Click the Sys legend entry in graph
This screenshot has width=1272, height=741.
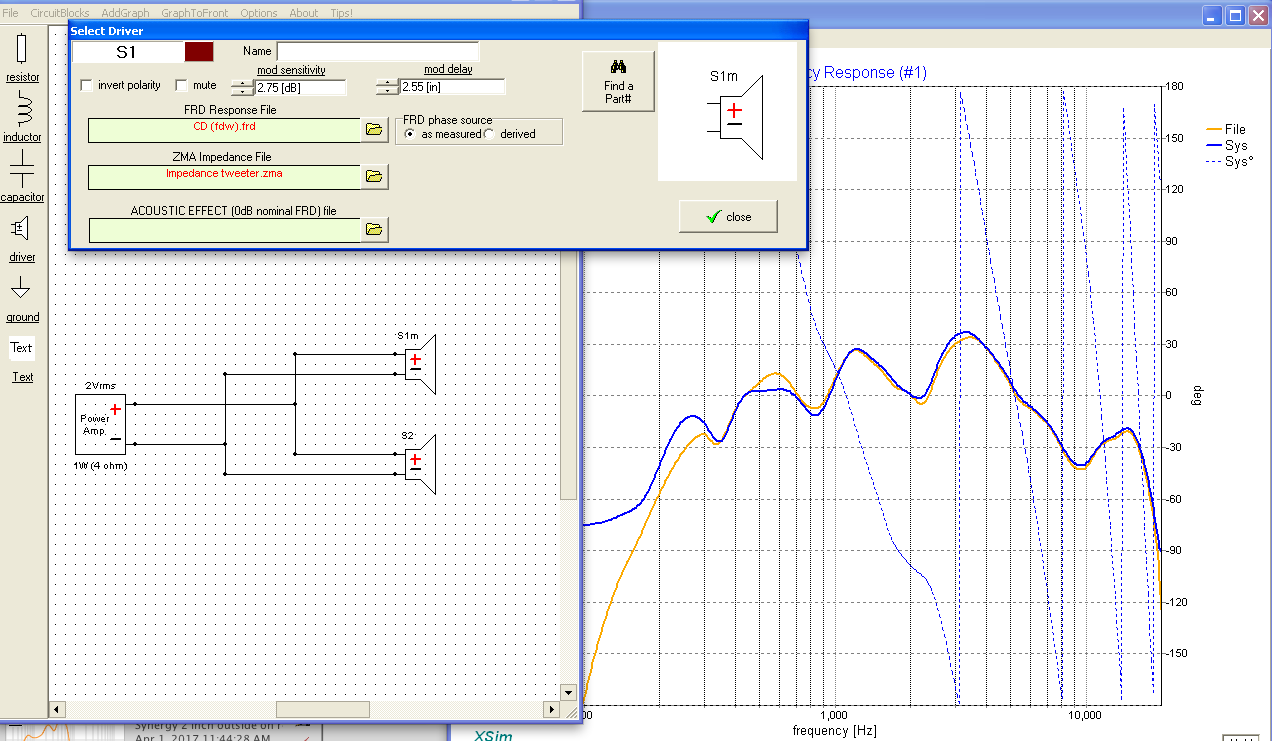point(1227,145)
